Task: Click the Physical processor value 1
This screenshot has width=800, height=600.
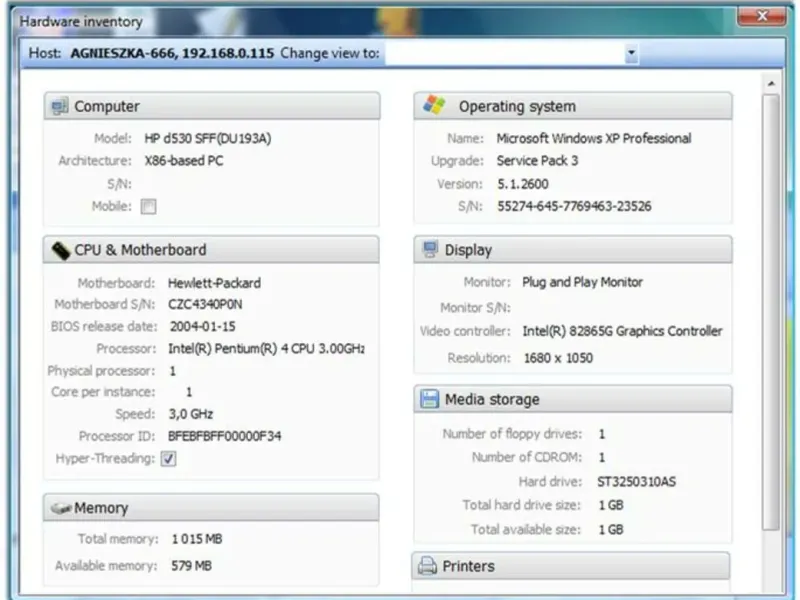Action: tap(172, 371)
